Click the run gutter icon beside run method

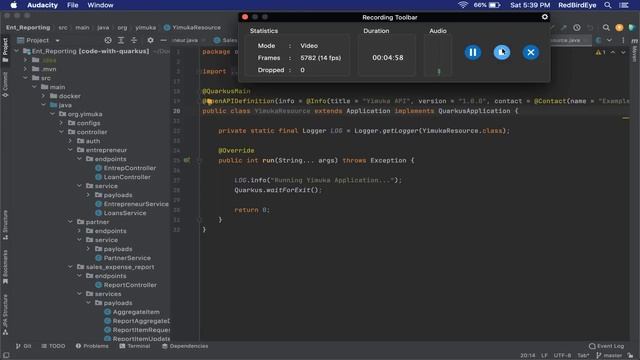click(187, 160)
